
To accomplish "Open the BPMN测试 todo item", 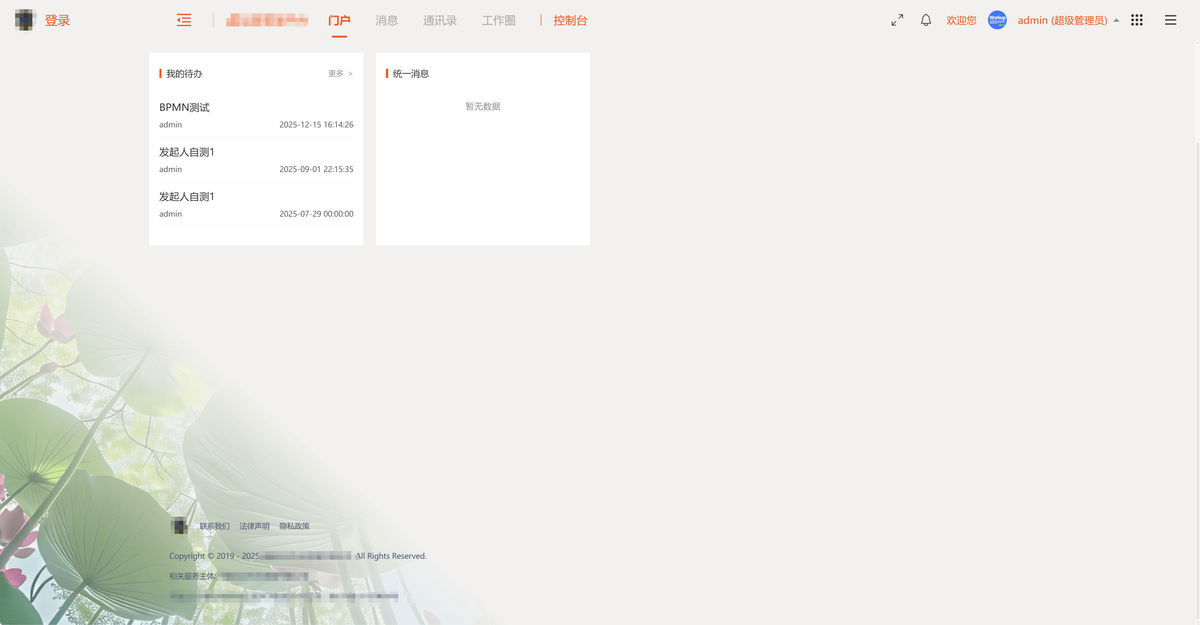I will [x=256, y=115].
